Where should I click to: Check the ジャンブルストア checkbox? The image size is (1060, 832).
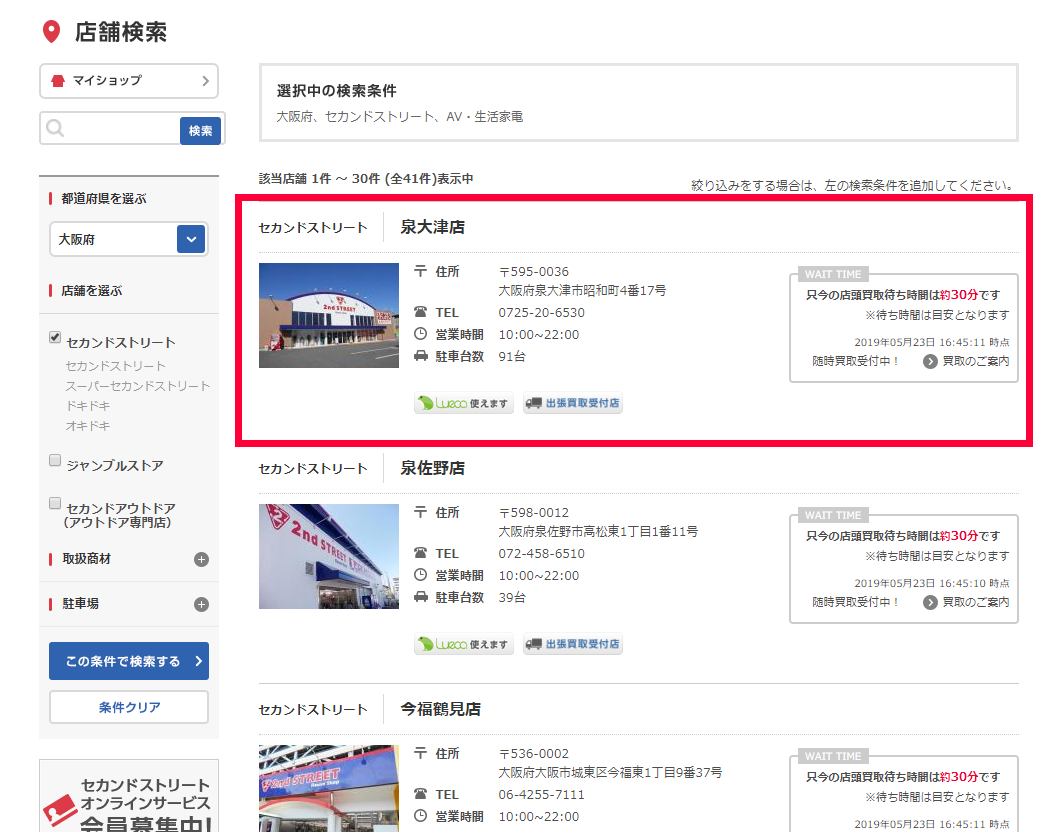55,461
